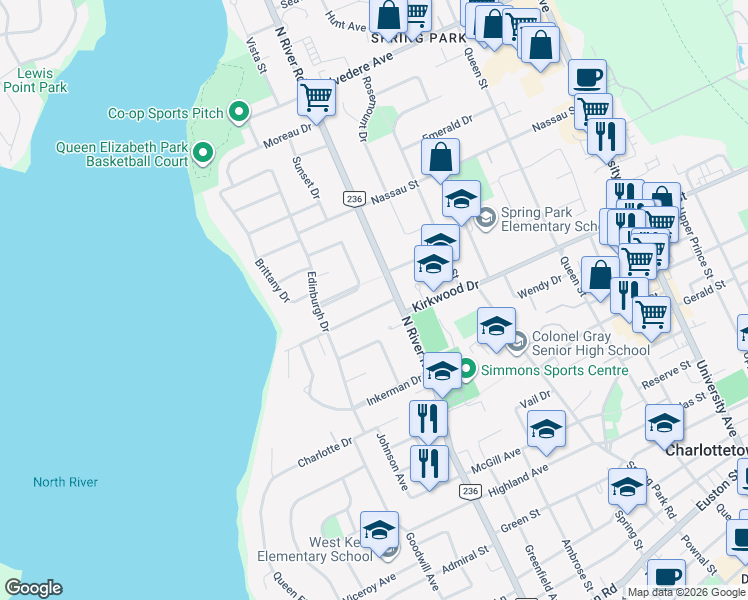Click Wendy Dr street label
This screenshot has height=600, width=748.
pos(540,287)
